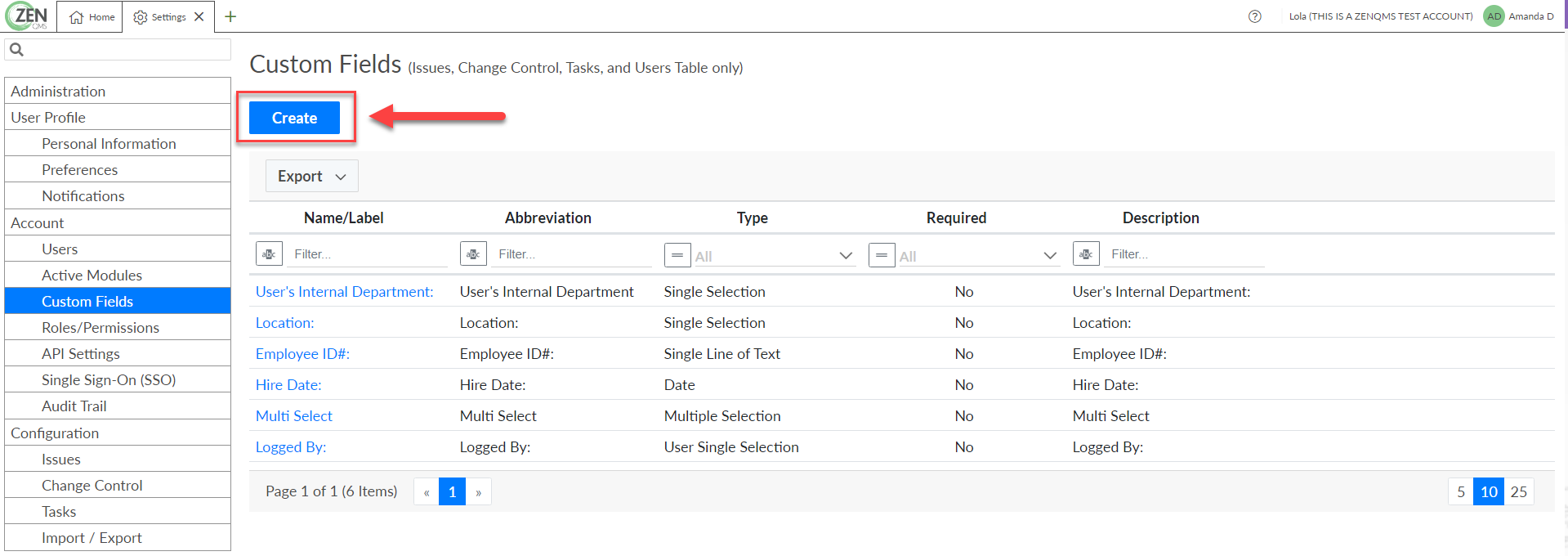
Task: Click the Create button
Action: coord(294,118)
